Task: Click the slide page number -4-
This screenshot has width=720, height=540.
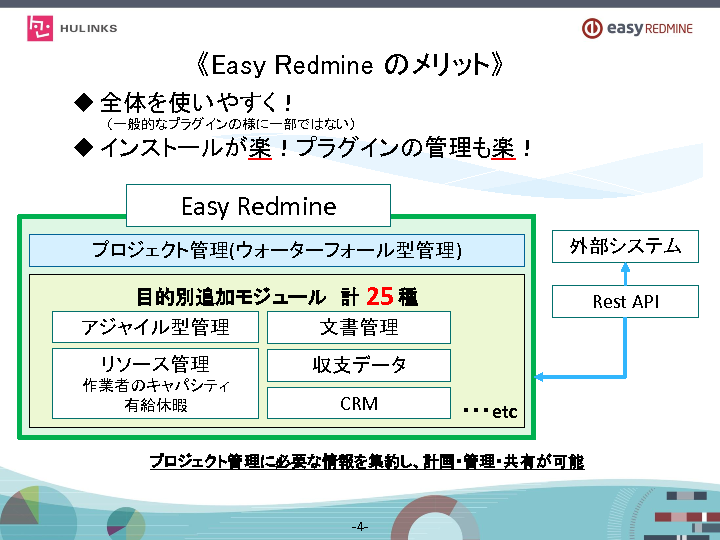Action: tap(360, 526)
